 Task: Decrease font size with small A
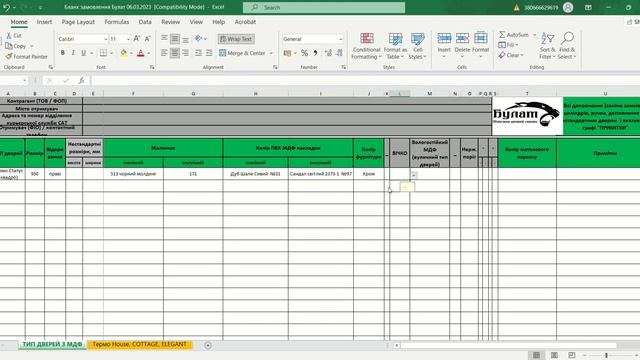(147, 39)
